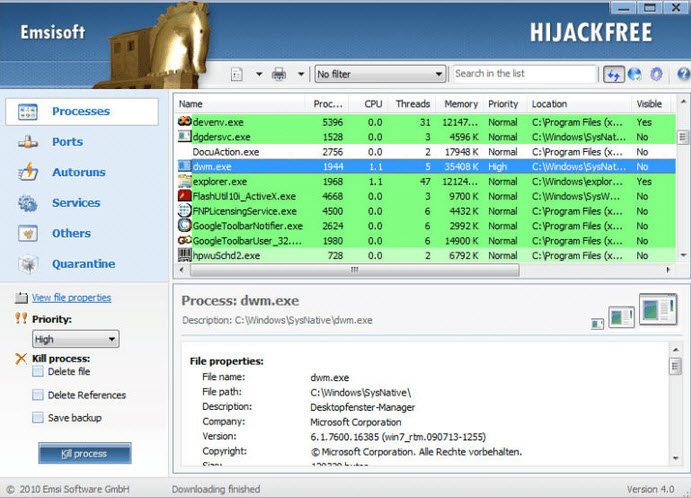Open the Quarantine section
The image size is (691, 498).
tap(84, 264)
